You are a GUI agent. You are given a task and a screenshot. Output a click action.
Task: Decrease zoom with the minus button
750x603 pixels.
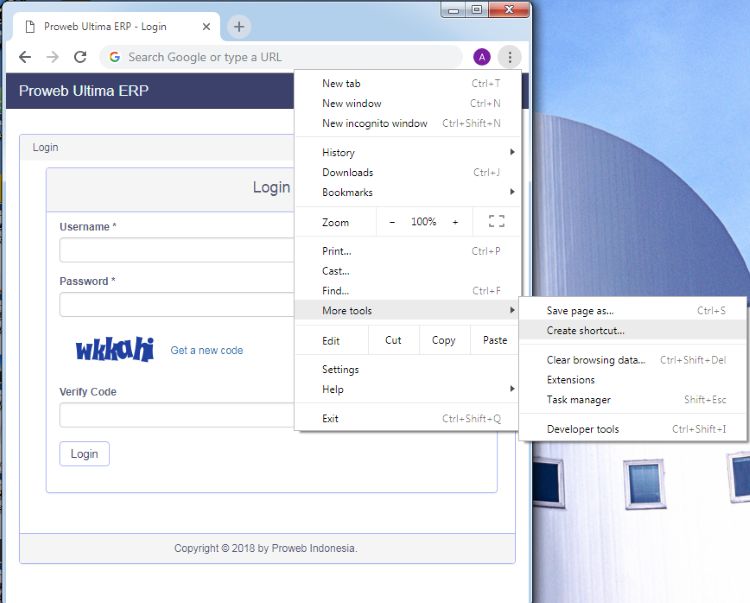(392, 222)
